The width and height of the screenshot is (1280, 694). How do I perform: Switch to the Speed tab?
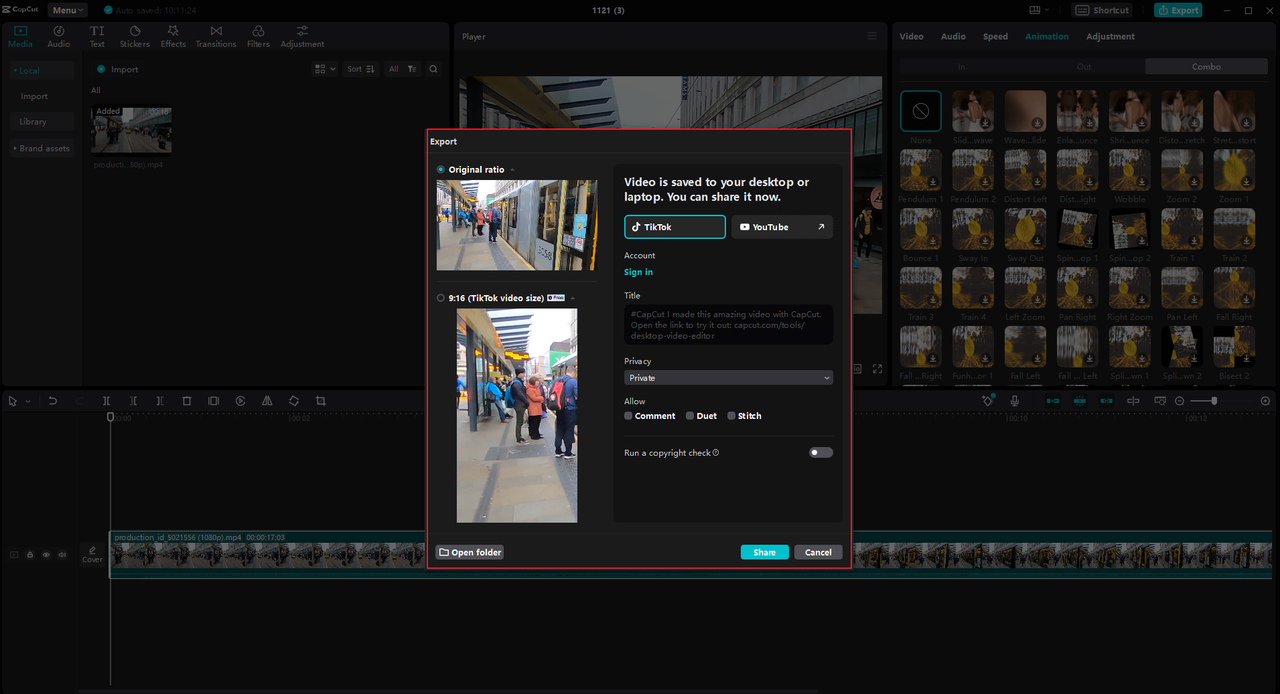coord(995,37)
